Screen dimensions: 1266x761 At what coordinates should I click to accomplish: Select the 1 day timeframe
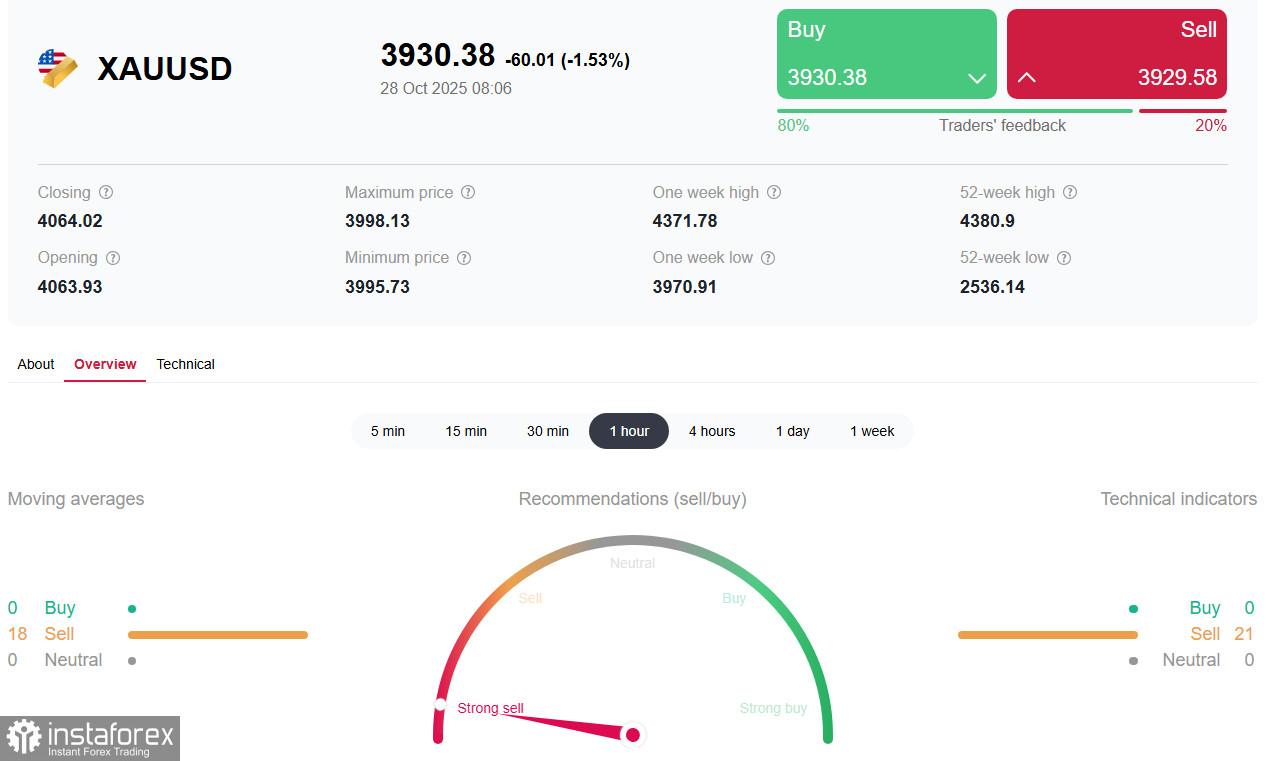(x=792, y=431)
